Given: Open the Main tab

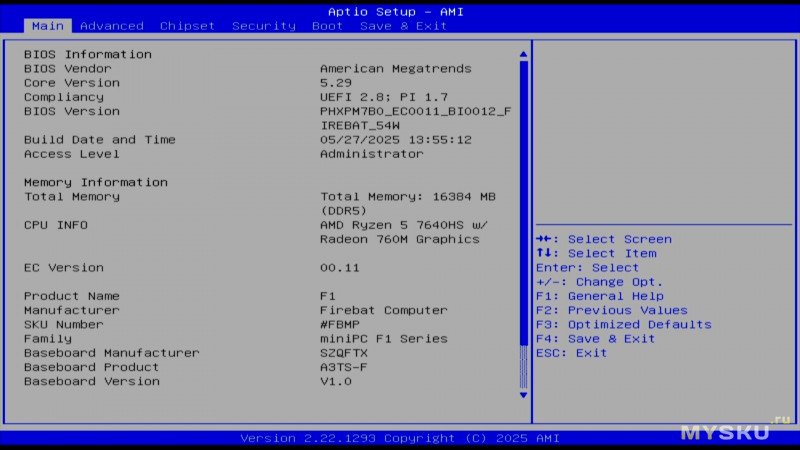Looking at the screenshot, I should click(47, 26).
